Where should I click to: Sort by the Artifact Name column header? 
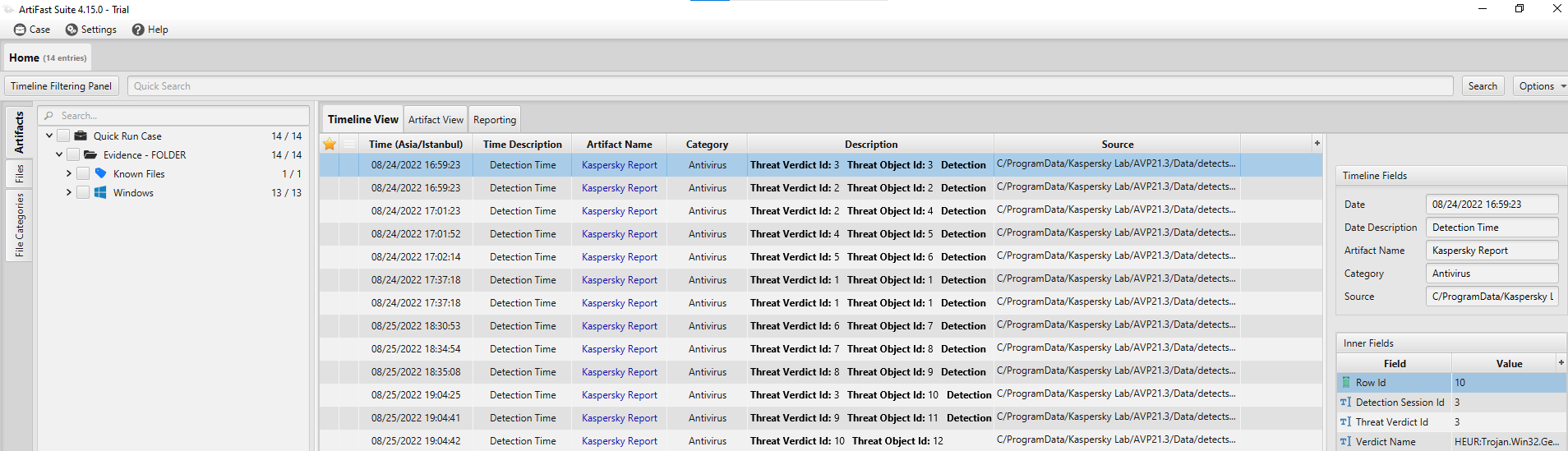click(x=620, y=144)
